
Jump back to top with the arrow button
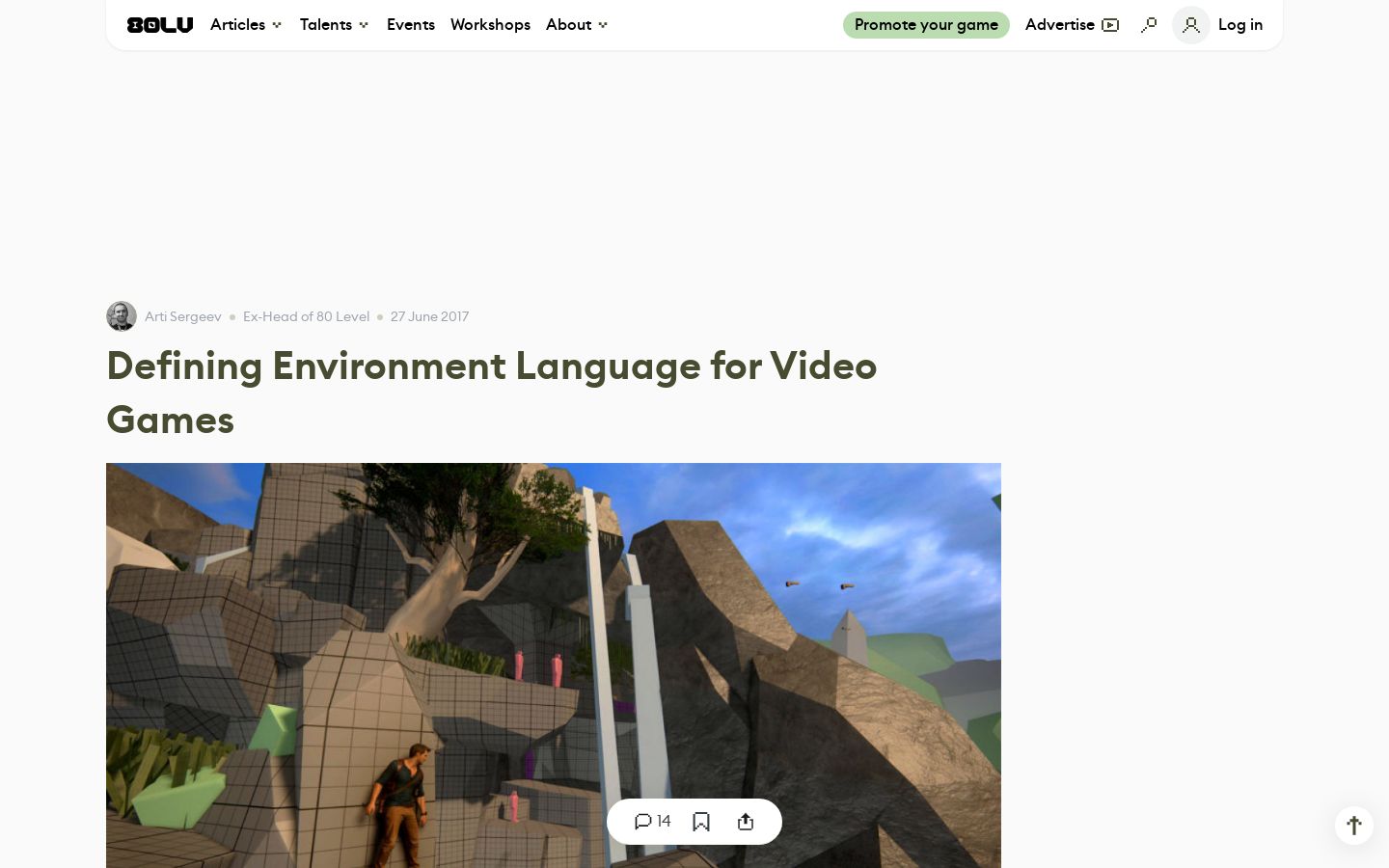[1354, 826]
